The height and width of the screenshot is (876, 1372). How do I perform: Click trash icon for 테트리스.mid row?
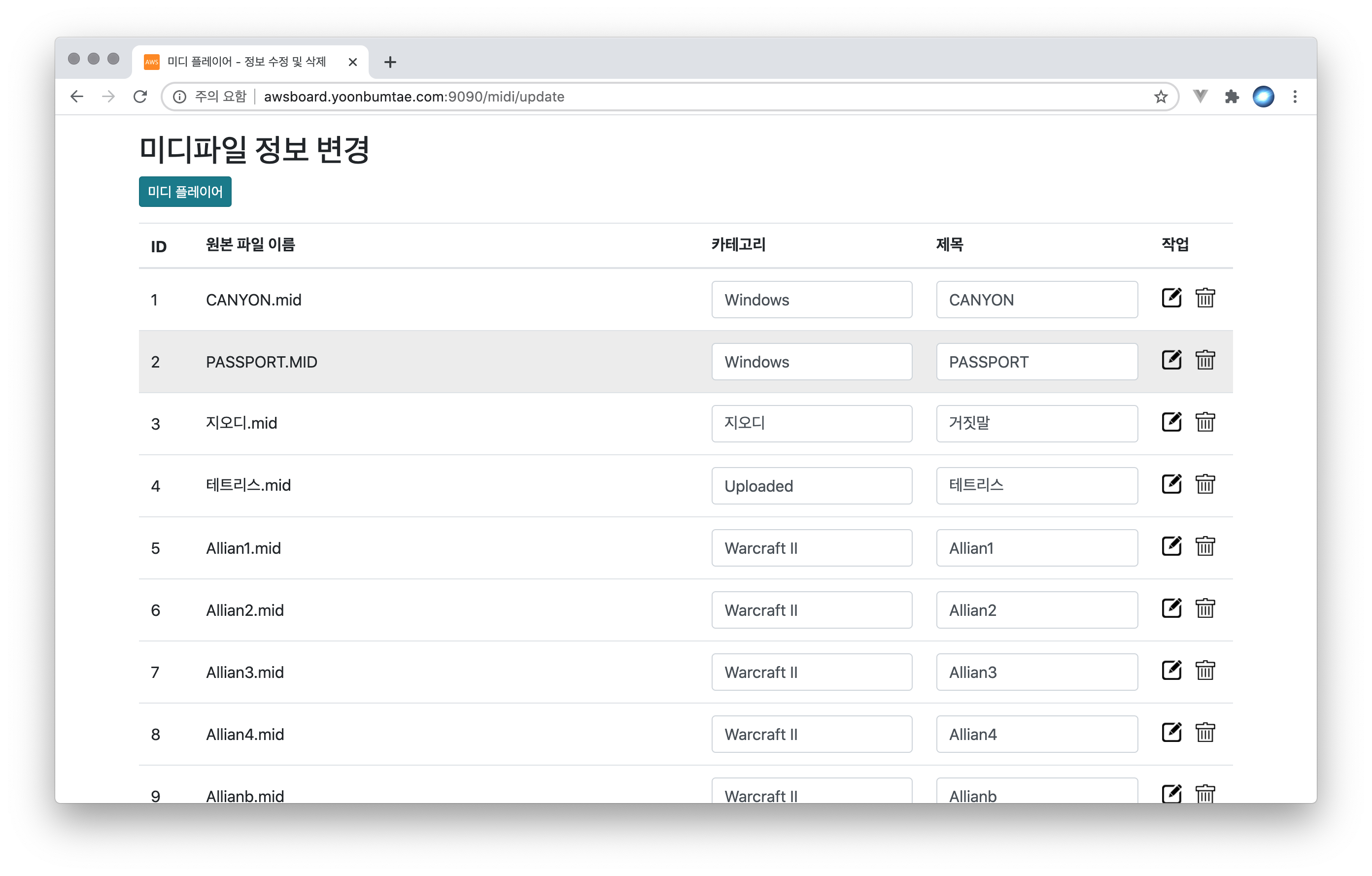coord(1204,484)
